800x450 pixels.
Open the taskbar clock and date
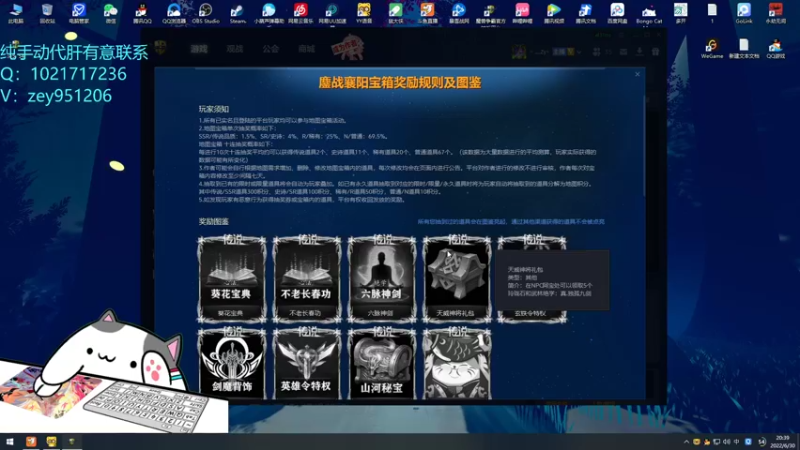tap(783, 442)
